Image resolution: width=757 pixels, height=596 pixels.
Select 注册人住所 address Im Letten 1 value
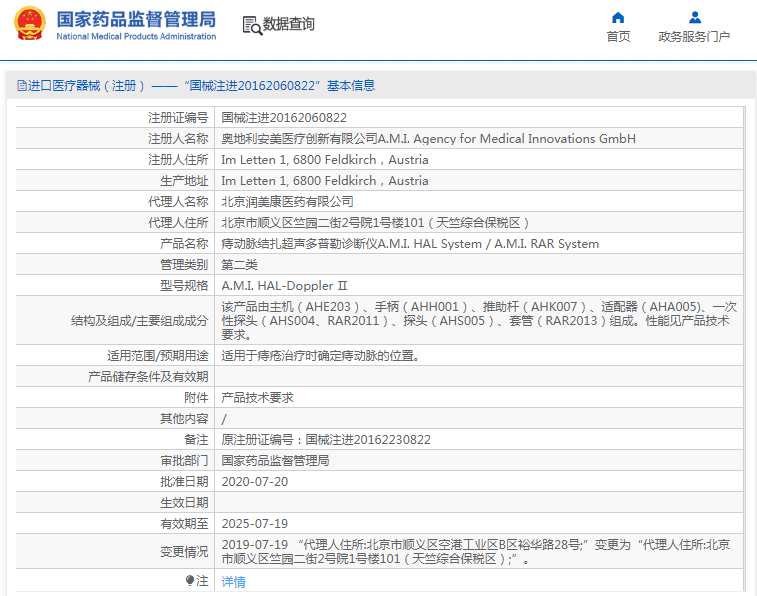[324, 160]
